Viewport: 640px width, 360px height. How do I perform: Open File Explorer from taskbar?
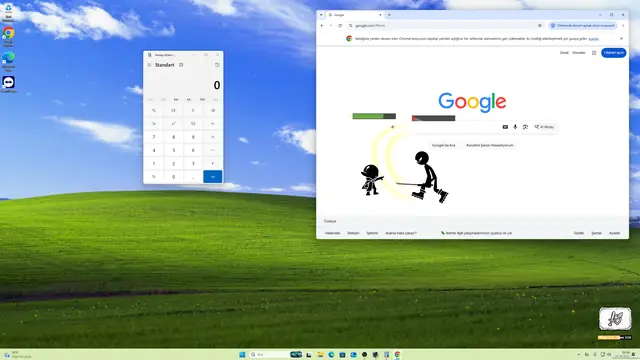coord(320,354)
